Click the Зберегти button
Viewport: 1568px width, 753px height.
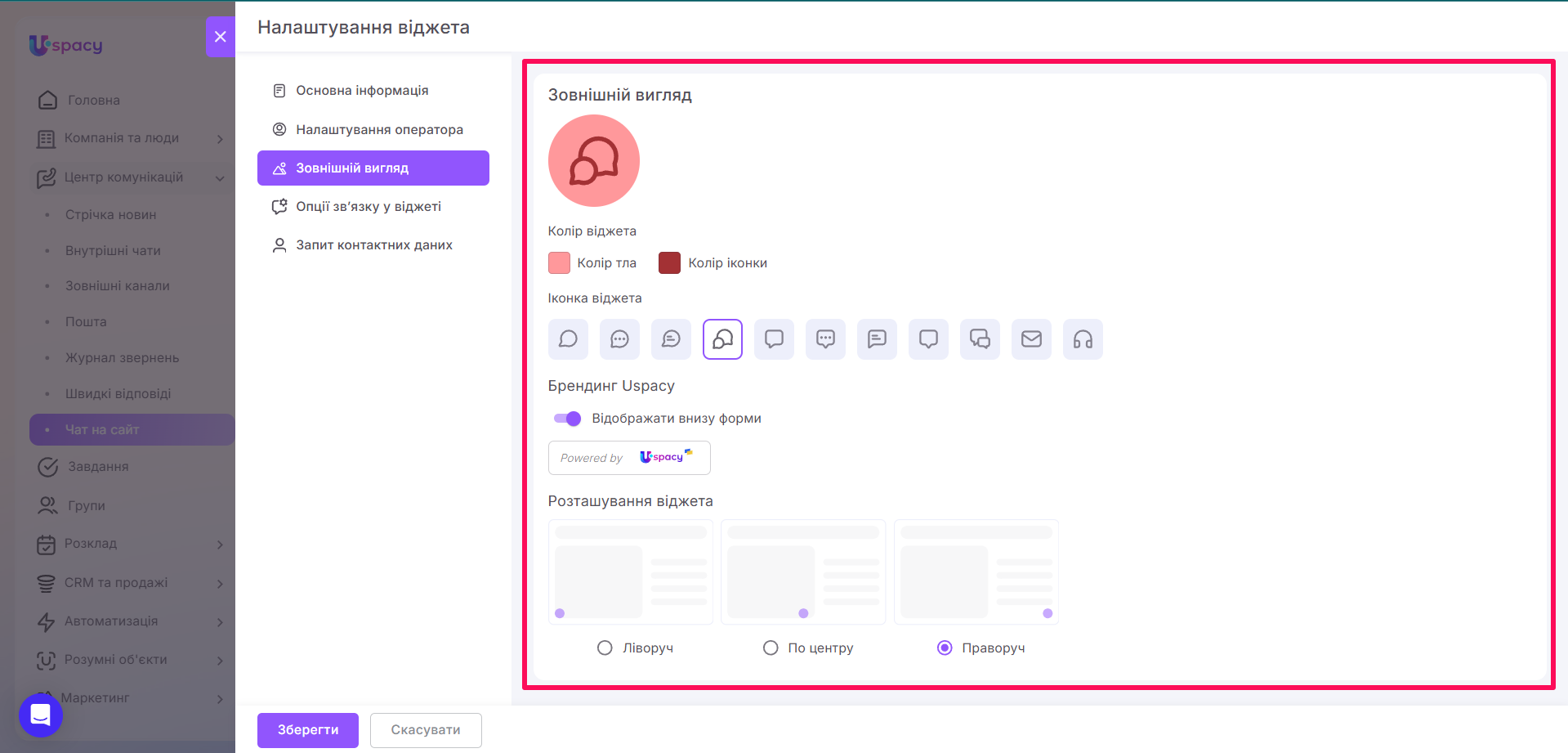coord(308,730)
